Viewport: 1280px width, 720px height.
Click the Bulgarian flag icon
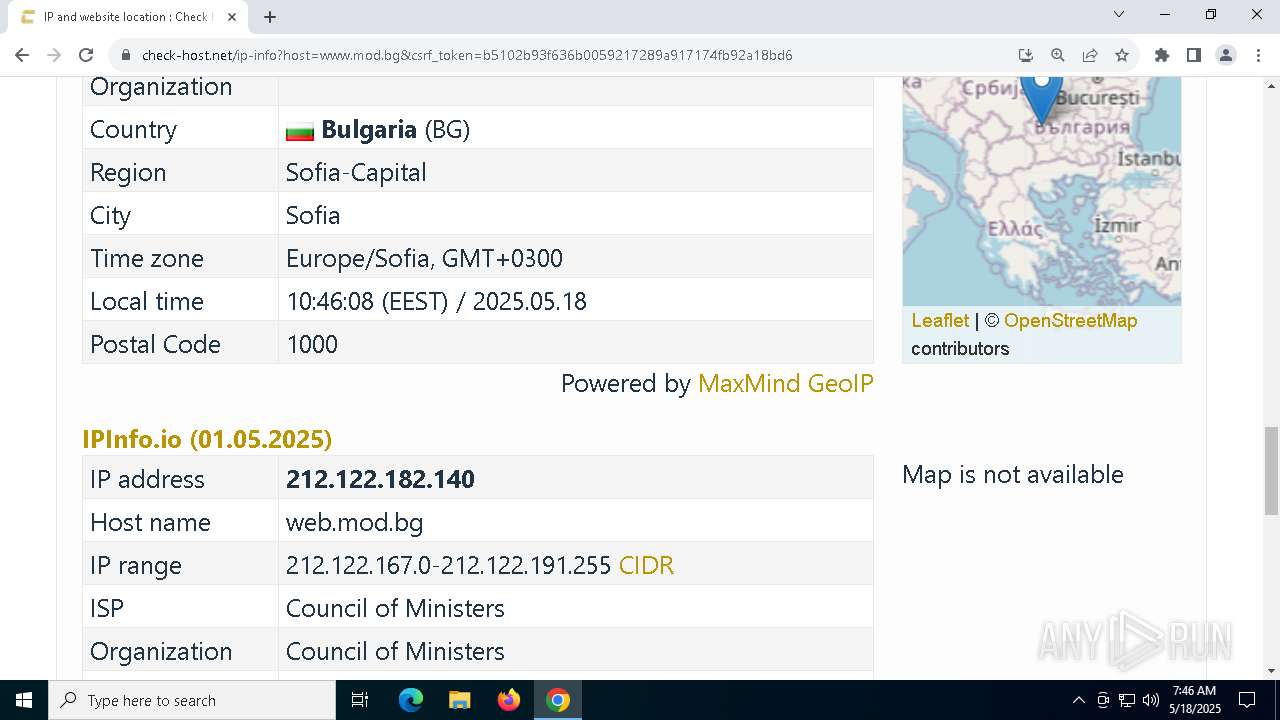coord(300,131)
